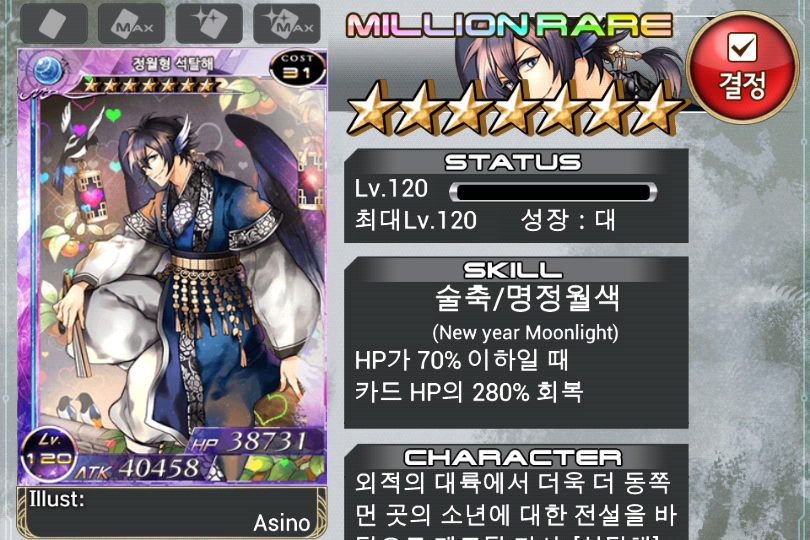Open the SKILL panel header

coord(512,270)
